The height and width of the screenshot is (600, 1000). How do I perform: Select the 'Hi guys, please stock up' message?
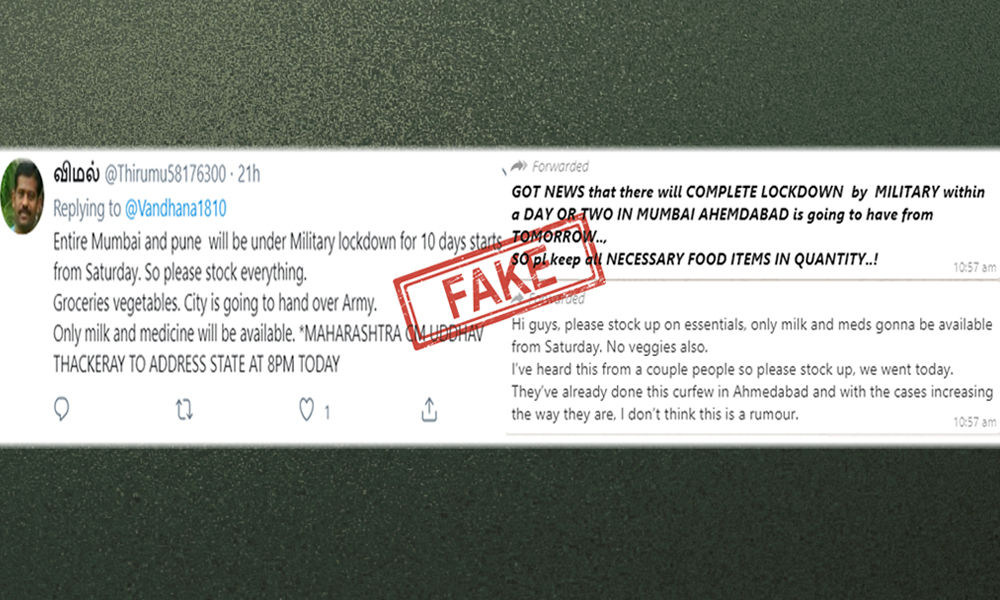751,369
